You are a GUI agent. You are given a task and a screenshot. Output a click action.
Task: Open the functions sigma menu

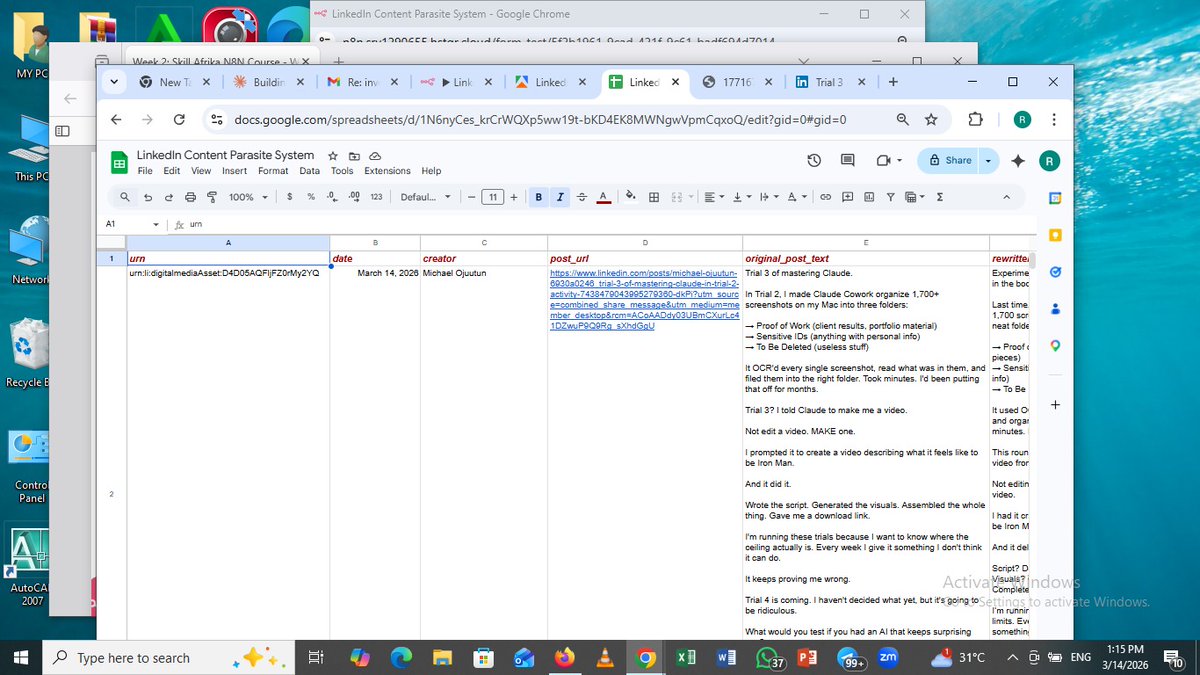tap(939, 197)
